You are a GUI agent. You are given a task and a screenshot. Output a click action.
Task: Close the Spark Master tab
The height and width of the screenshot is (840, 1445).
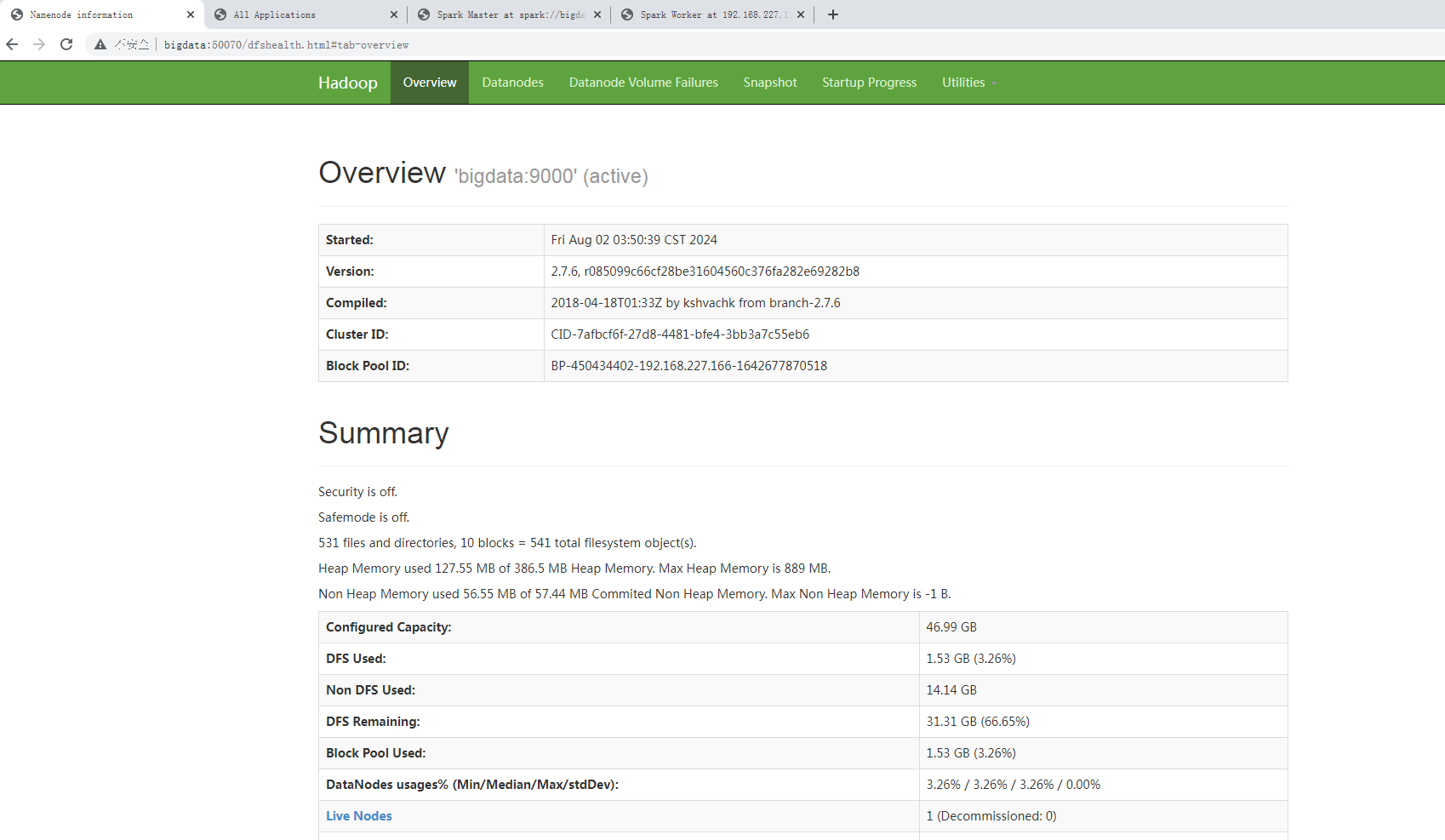coord(597,14)
